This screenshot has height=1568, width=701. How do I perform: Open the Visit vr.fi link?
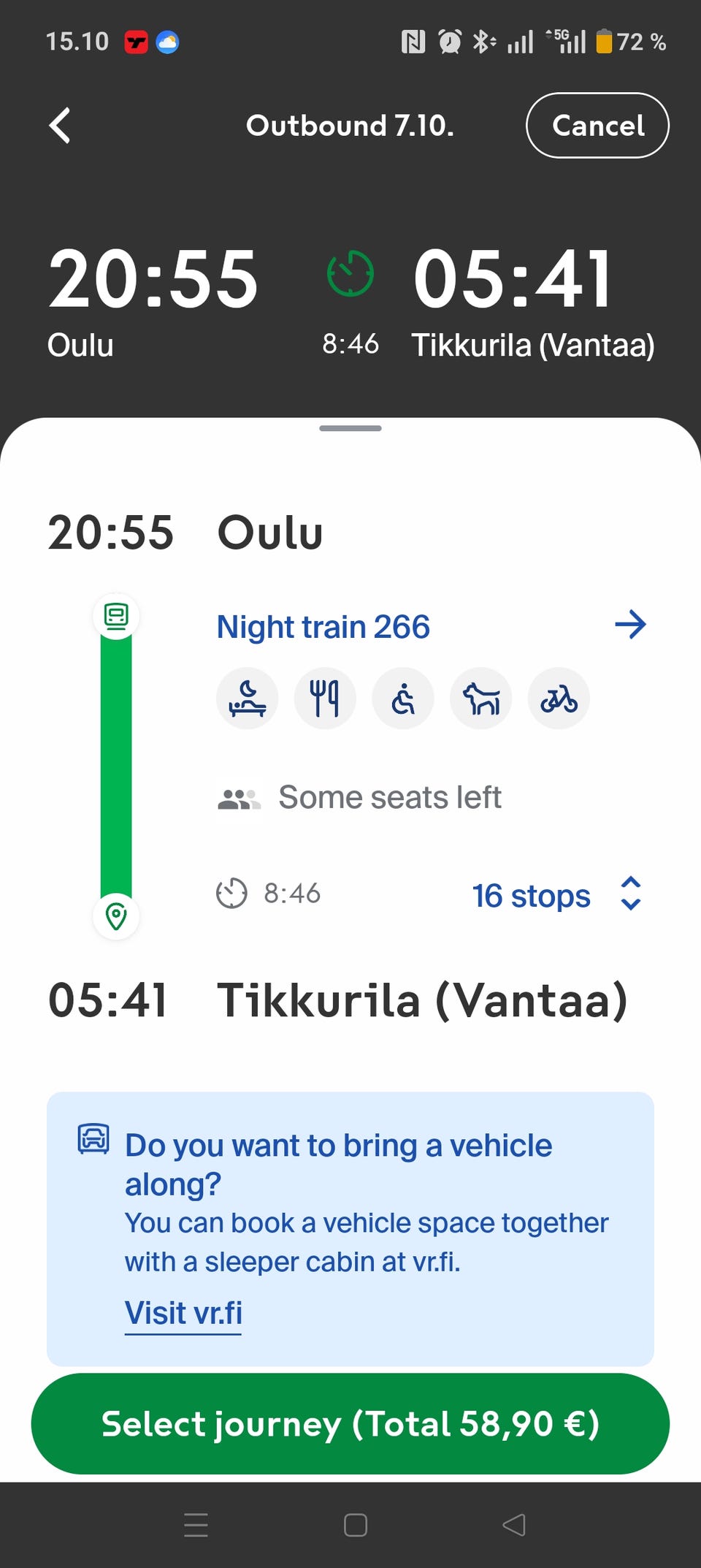pos(183,1313)
